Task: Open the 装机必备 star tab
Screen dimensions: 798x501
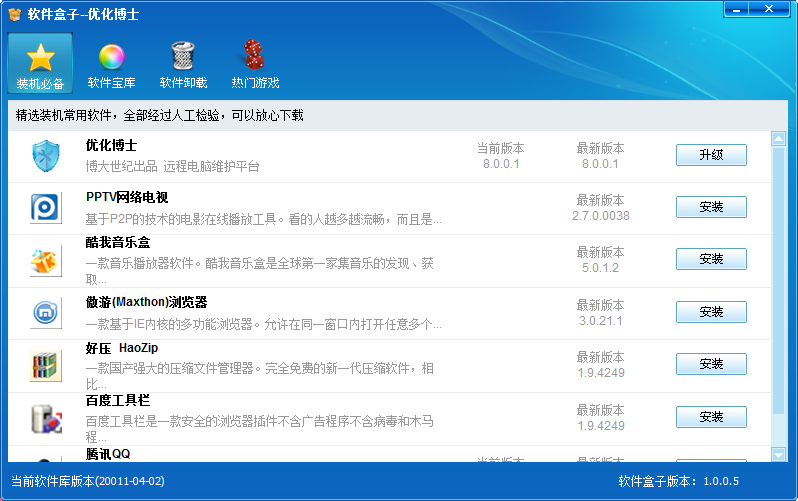Action: click(40, 63)
